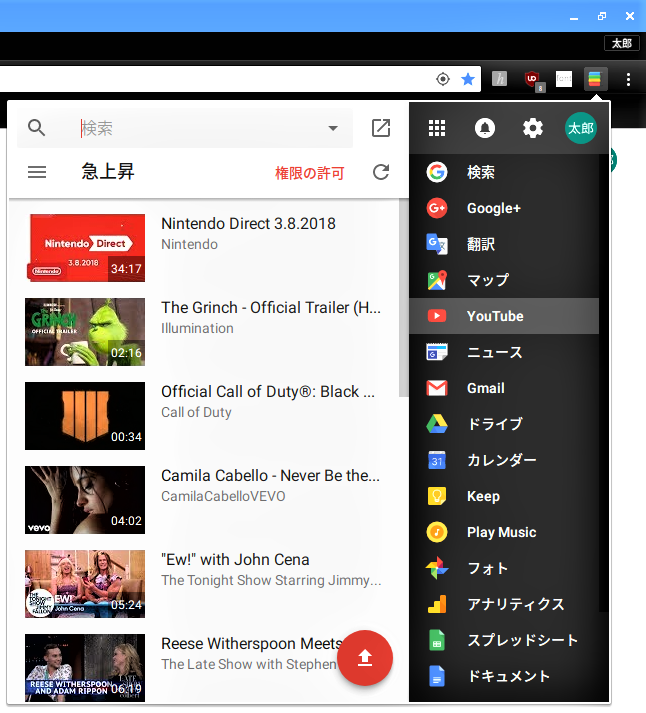The width and height of the screenshot is (646, 713).
Task: Open the settings gear icon
Action: pos(533,128)
